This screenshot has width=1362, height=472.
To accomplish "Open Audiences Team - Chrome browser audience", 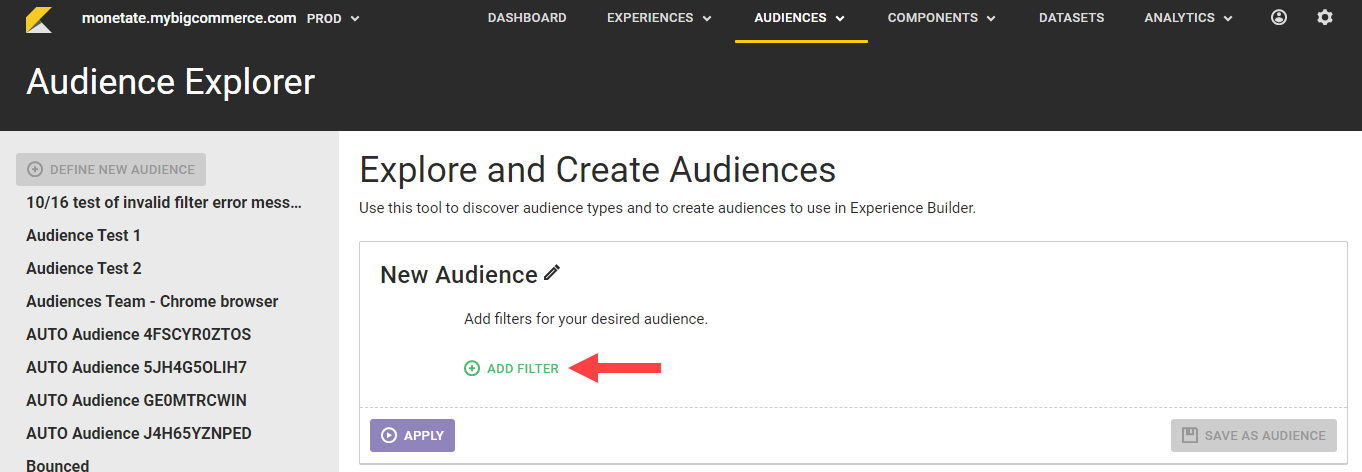I will pyautogui.click(x=152, y=302).
